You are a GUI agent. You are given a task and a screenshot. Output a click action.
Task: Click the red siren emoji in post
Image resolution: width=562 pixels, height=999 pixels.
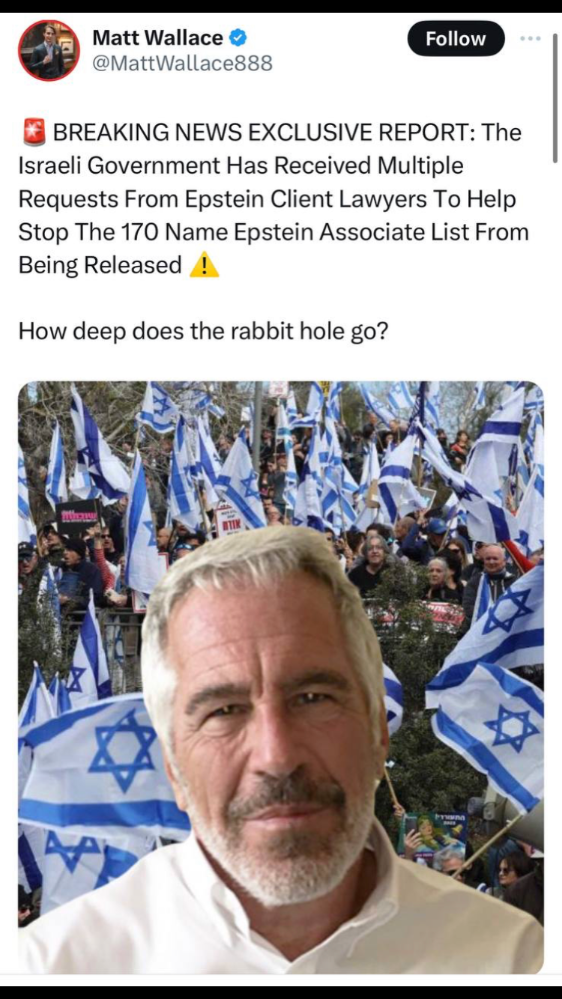pos(32,133)
